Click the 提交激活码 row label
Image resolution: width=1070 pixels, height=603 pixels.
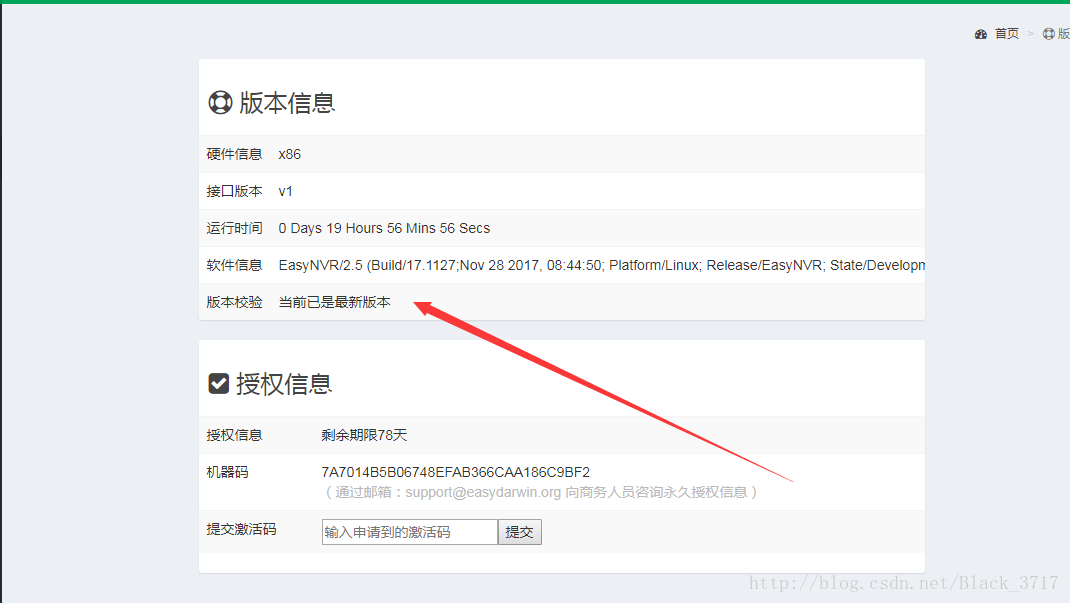click(x=242, y=529)
